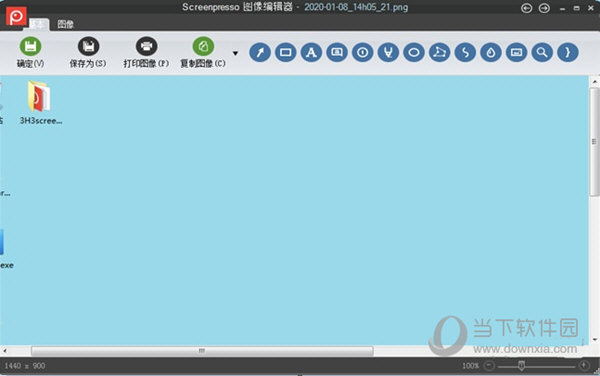Click the horizontal scrollbar left arrow
600x376 pixels.
[x=5, y=350]
